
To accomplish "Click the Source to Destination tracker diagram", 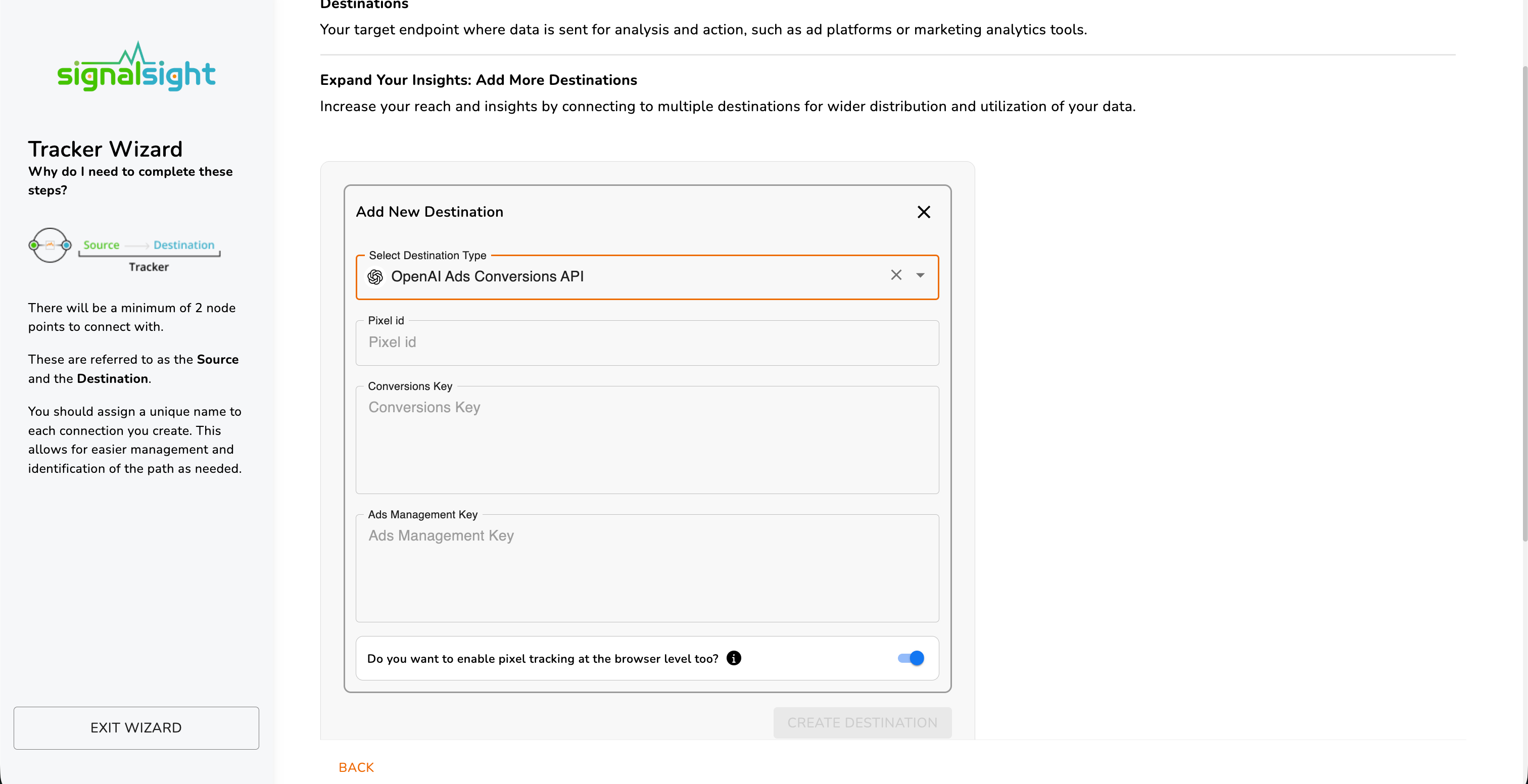I will point(125,250).
